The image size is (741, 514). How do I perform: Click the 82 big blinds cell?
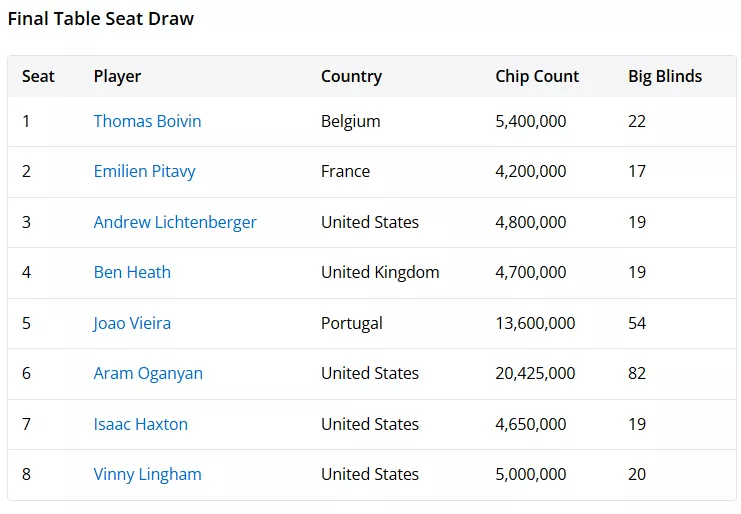click(x=637, y=373)
